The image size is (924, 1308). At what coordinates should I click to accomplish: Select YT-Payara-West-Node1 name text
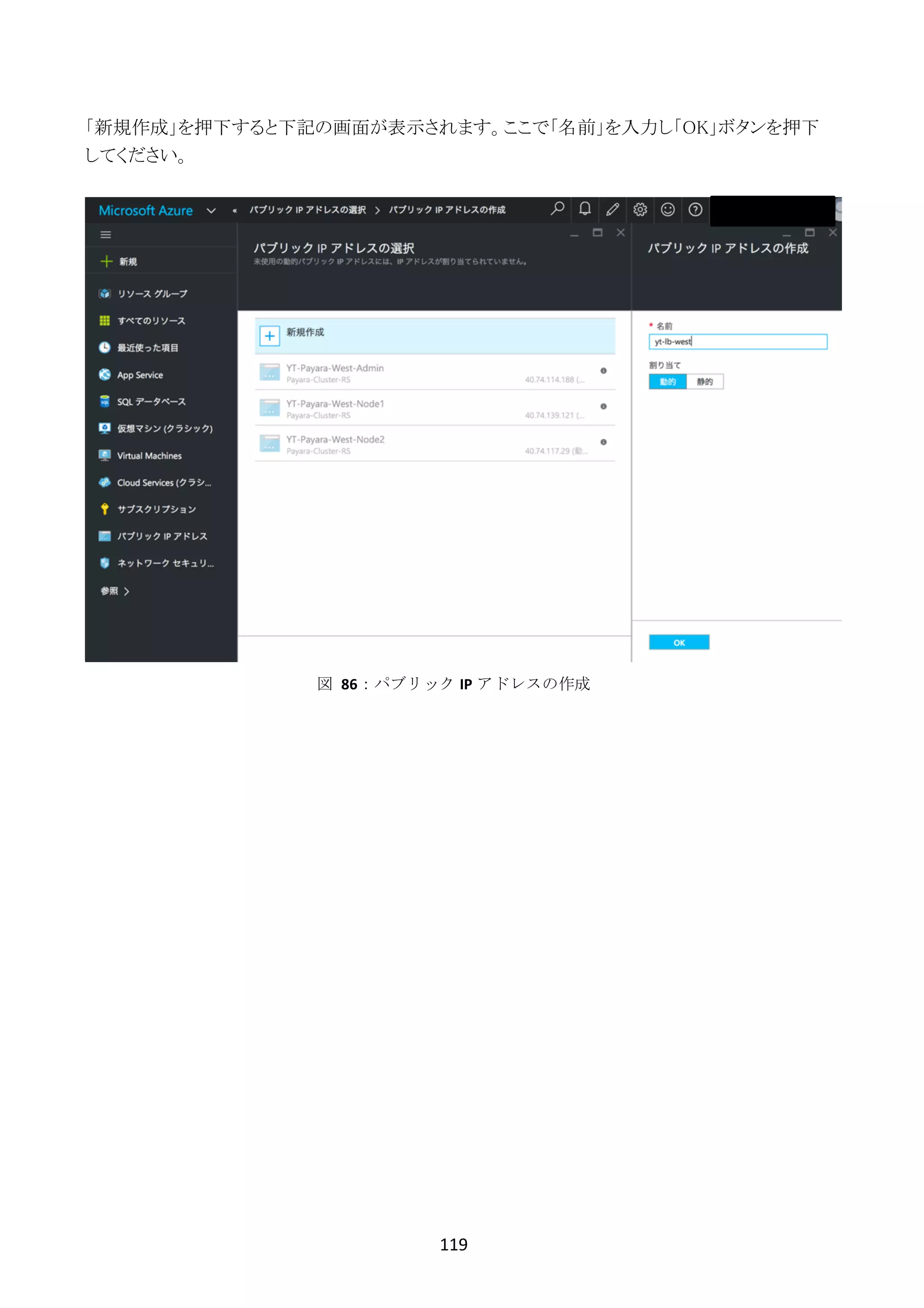[335, 404]
